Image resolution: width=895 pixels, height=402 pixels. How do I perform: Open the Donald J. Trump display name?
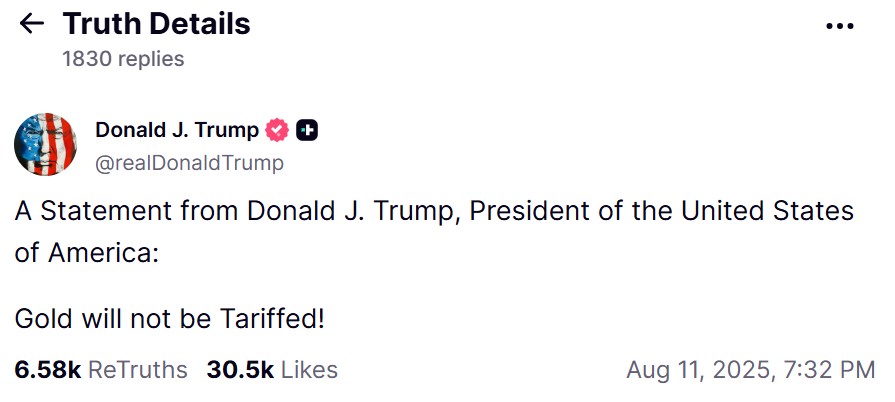pos(177,130)
